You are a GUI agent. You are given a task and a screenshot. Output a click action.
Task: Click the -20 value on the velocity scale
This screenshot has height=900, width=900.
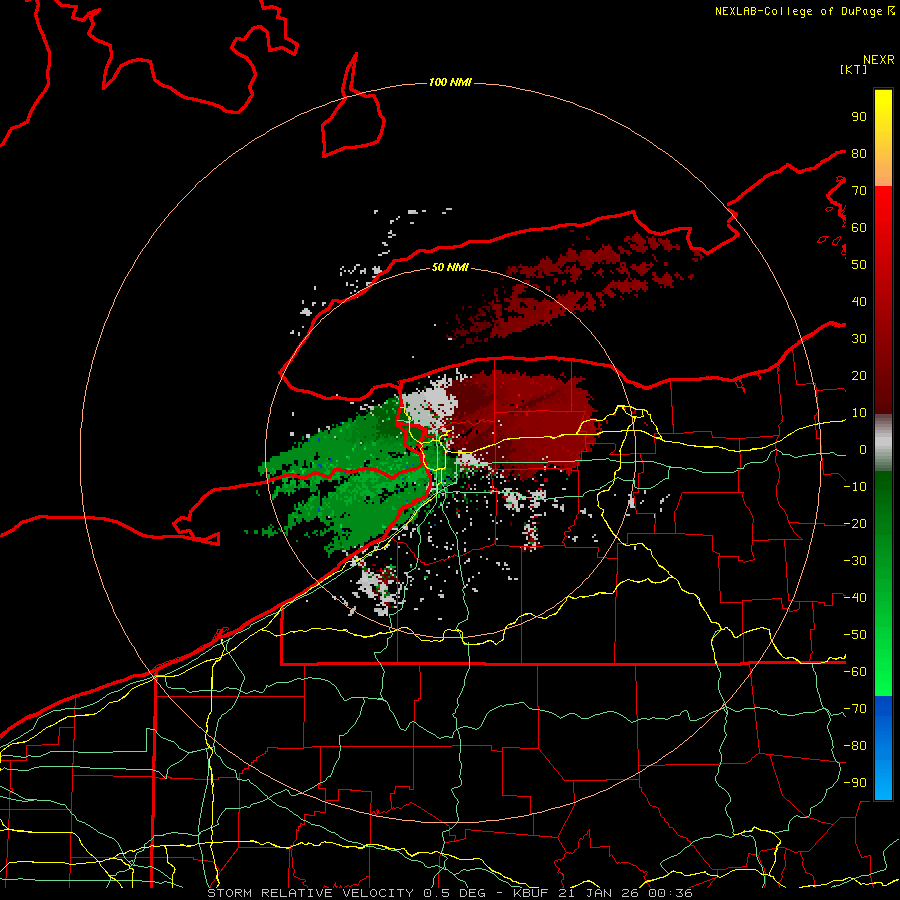855,524
